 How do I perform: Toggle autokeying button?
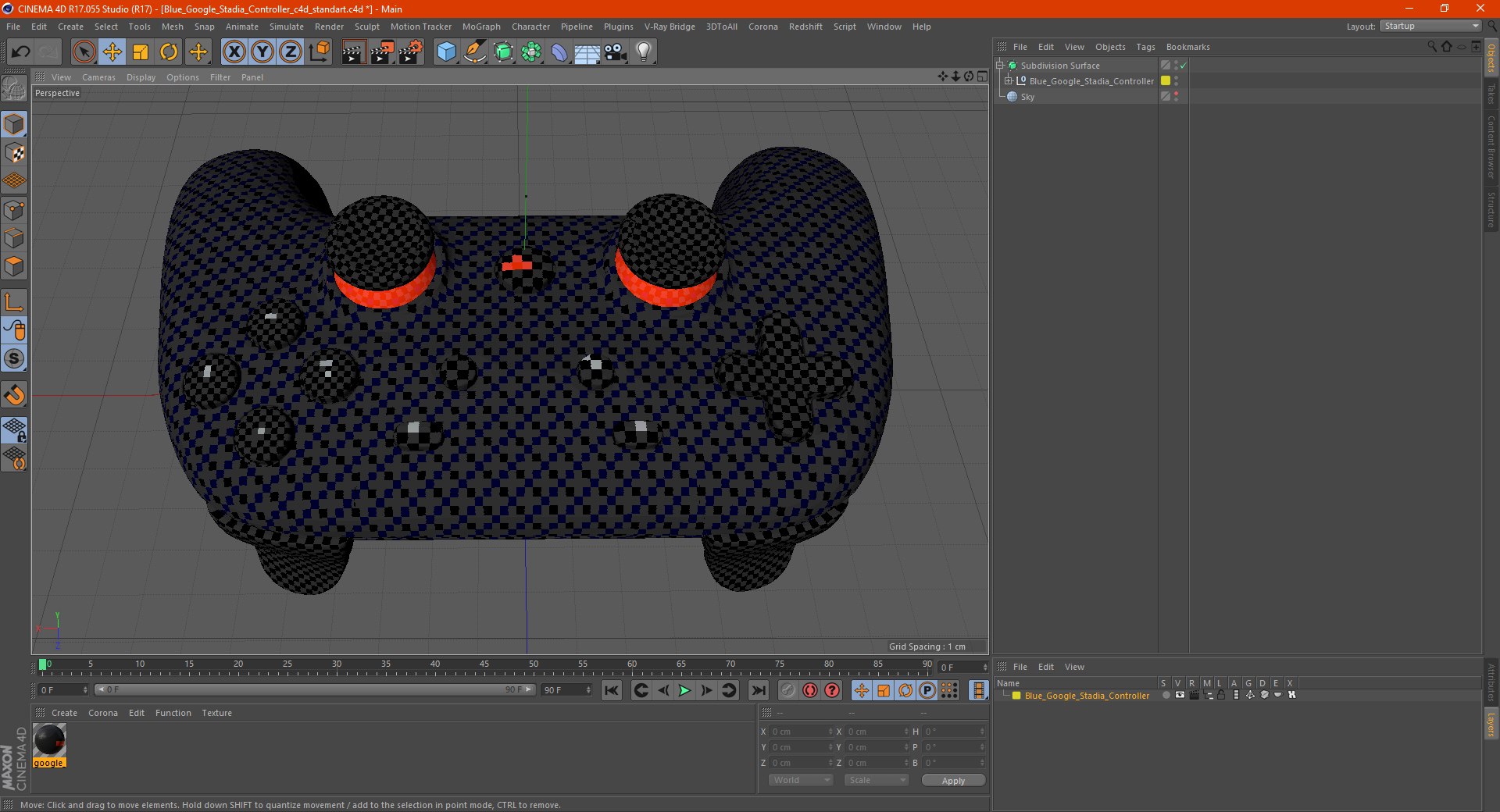810,690
